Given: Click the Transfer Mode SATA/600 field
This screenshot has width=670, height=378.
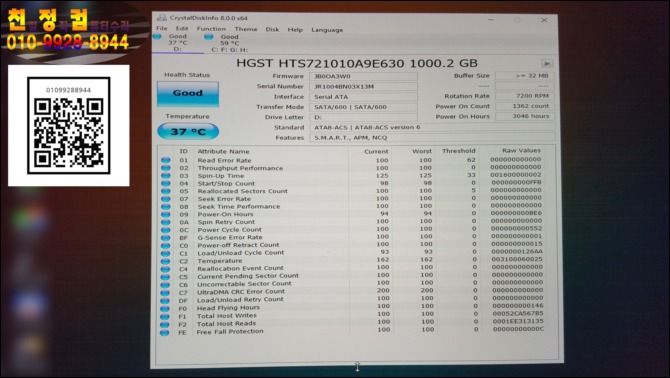Looking at the screenshot, I should 363,107.
